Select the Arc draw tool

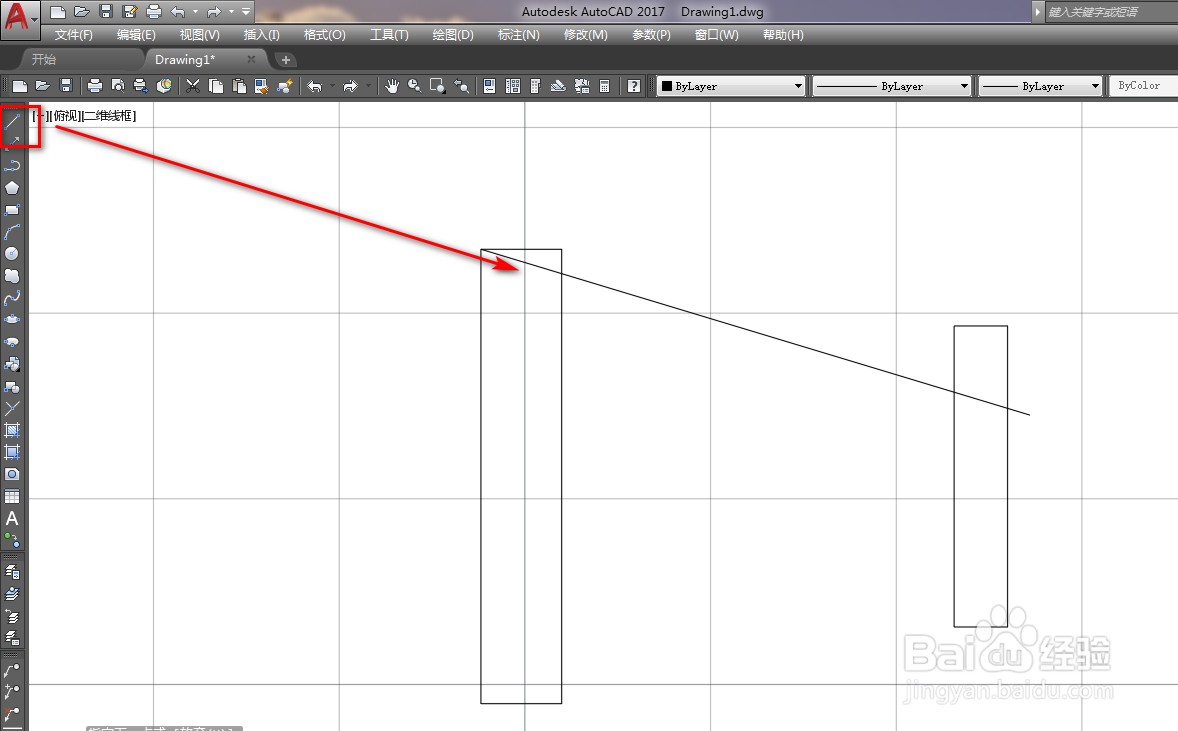coord(12,231)
